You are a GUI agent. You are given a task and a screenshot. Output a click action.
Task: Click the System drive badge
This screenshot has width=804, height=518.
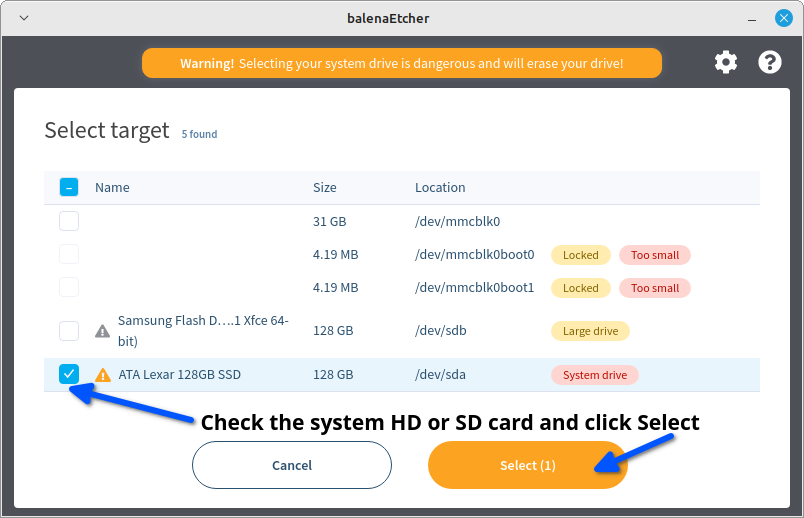pos(595,375)
